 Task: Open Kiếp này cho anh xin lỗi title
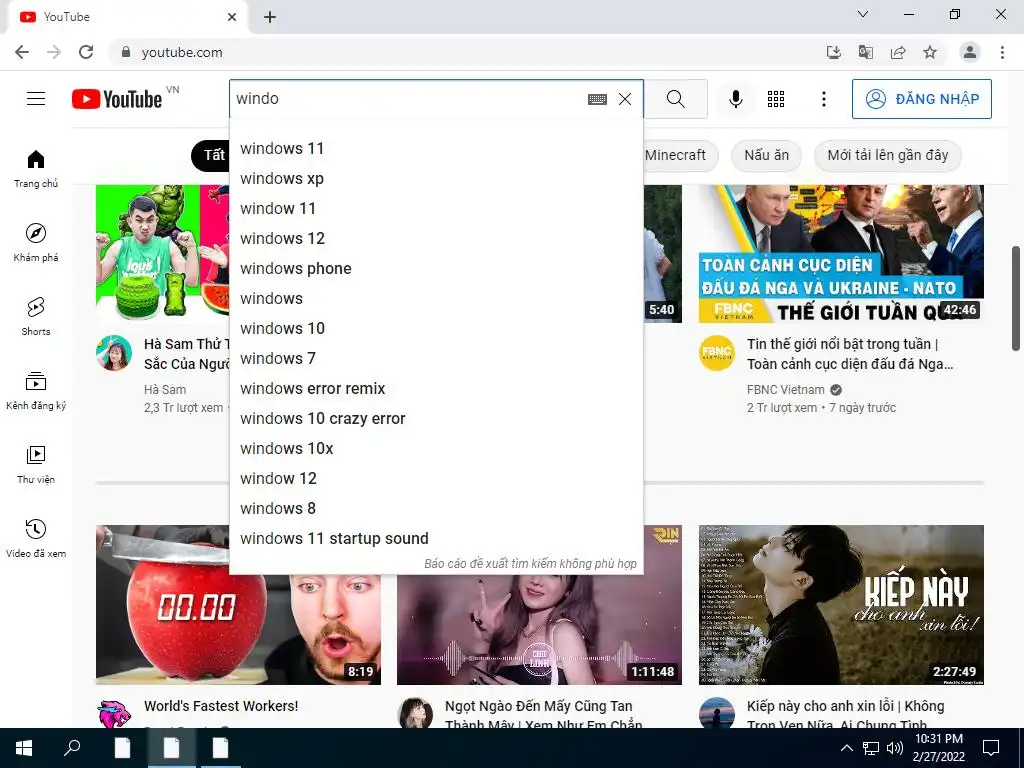point(846,715)
